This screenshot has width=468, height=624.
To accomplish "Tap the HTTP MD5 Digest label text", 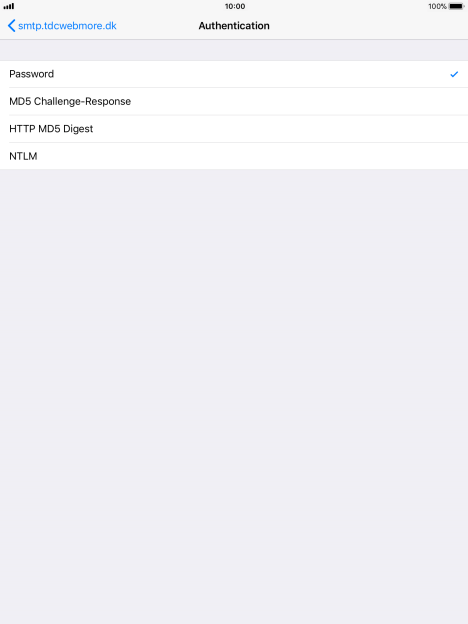I will click(51, 129).
